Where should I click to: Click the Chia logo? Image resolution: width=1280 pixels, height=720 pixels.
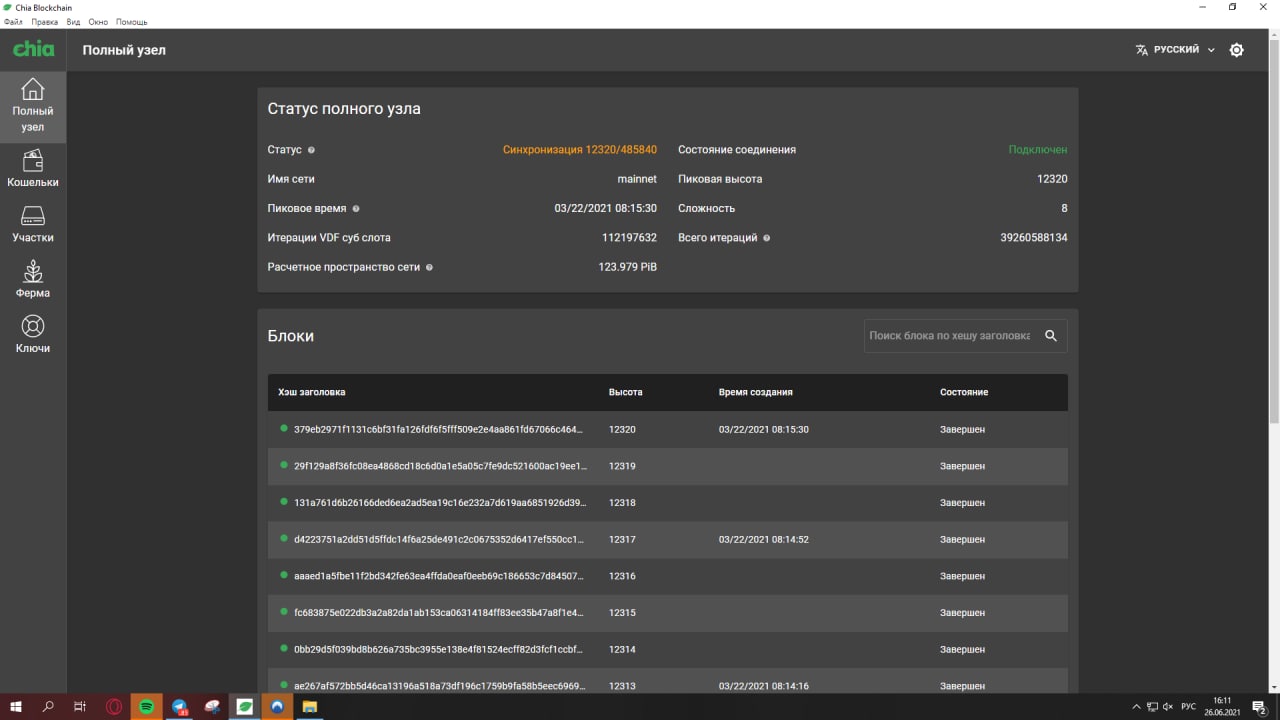click(x=33, y=49)
